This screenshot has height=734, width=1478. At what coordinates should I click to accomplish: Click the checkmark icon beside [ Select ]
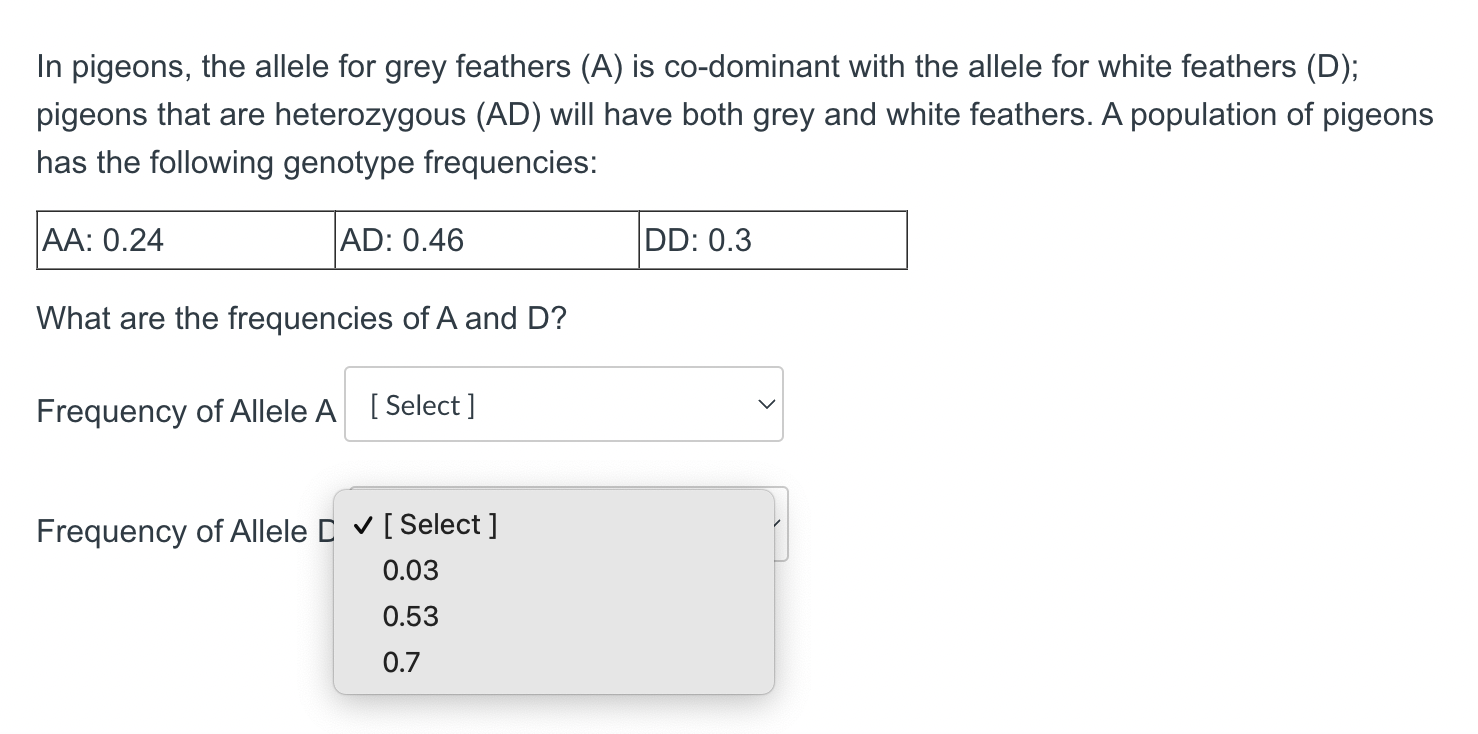point(362,524)
